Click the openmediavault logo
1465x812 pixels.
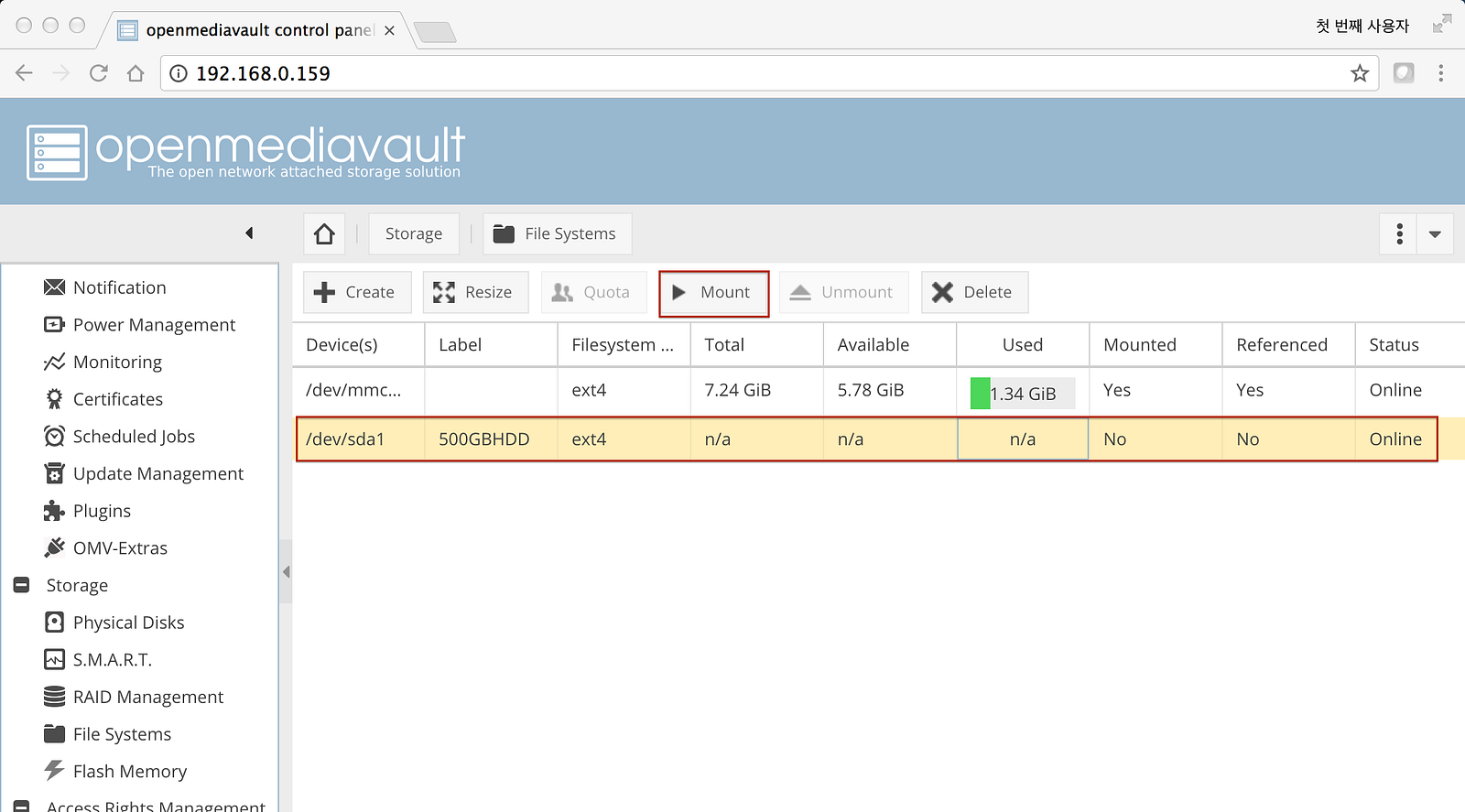pyautogui.click(x=245, y=152)
